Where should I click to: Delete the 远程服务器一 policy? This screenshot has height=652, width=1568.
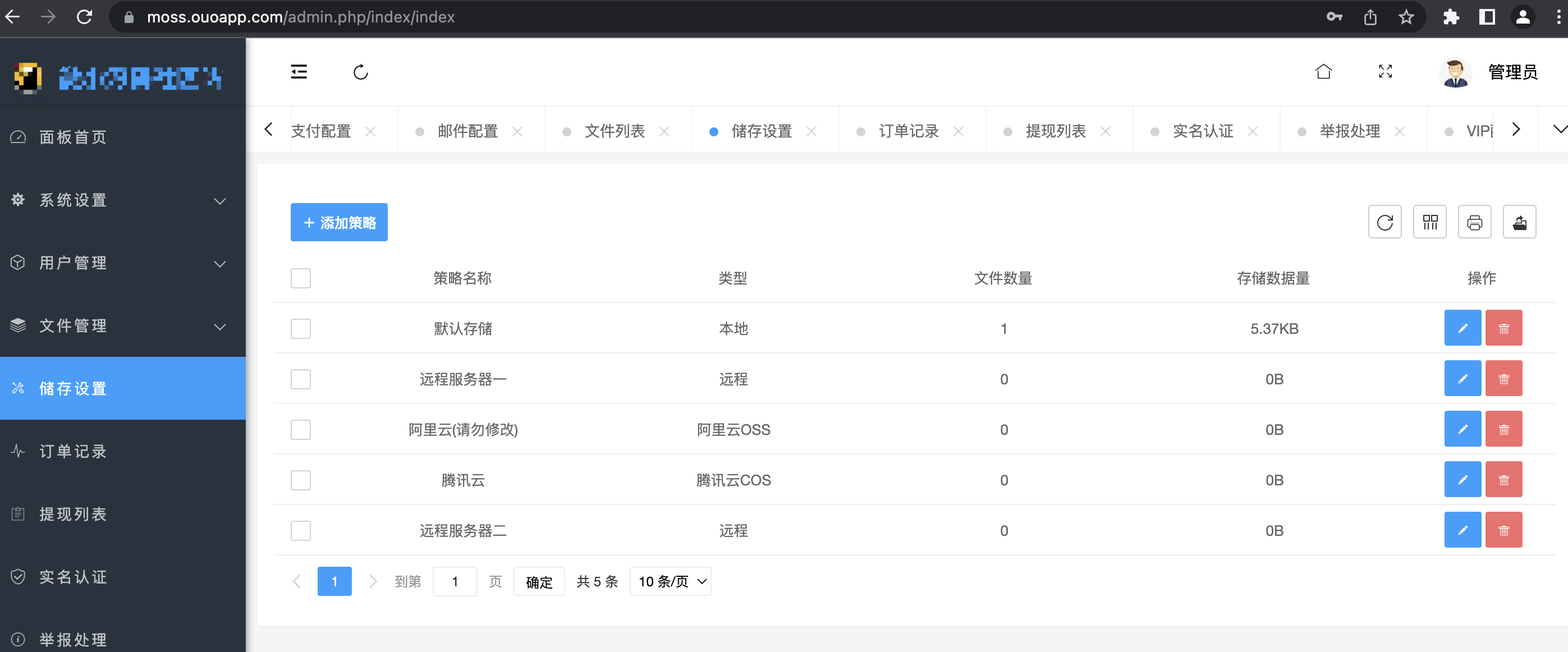[x=1503, y=379]
